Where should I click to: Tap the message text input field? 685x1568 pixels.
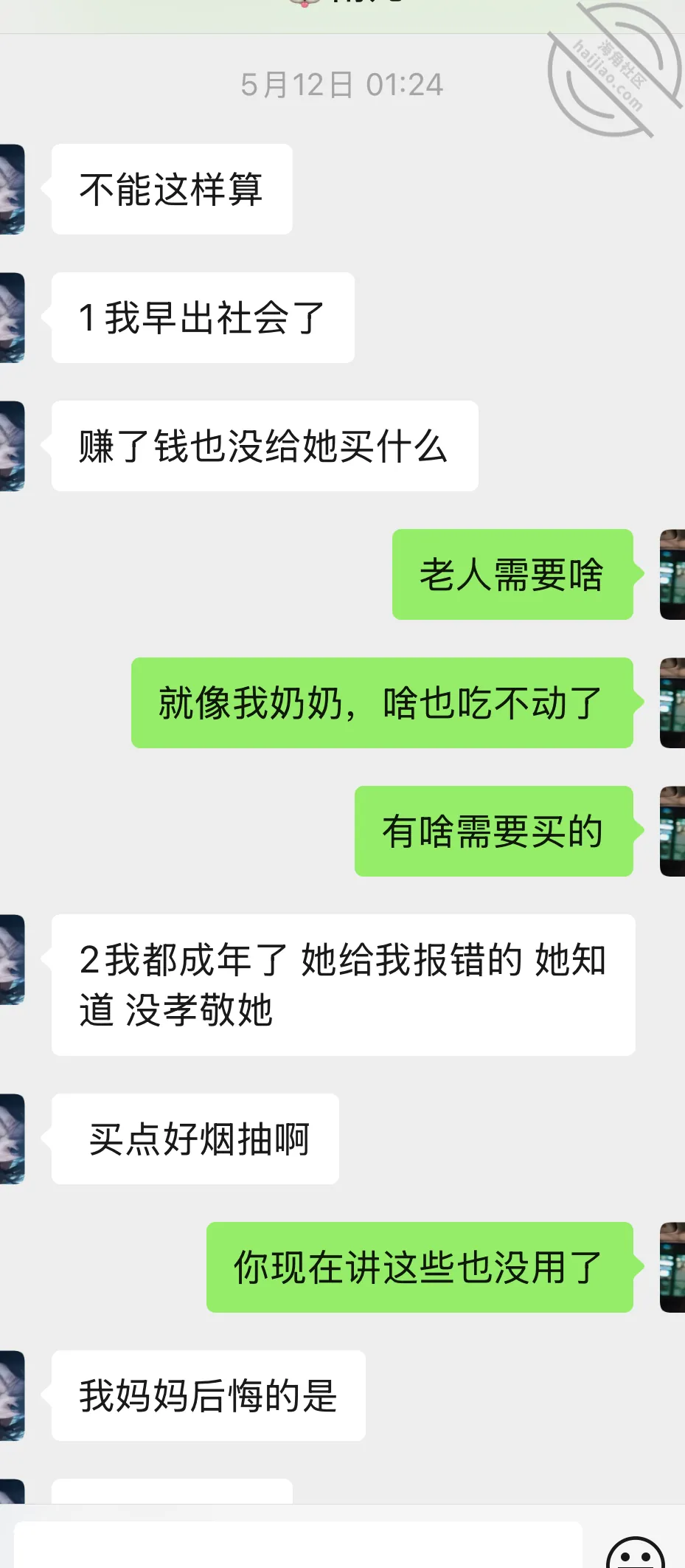[298, 1546]
